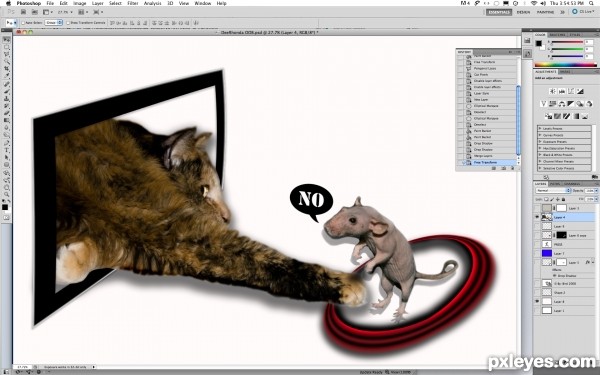Click the History panel scrollbar
This screenshot has height=375, width=600.
[518, 119]
